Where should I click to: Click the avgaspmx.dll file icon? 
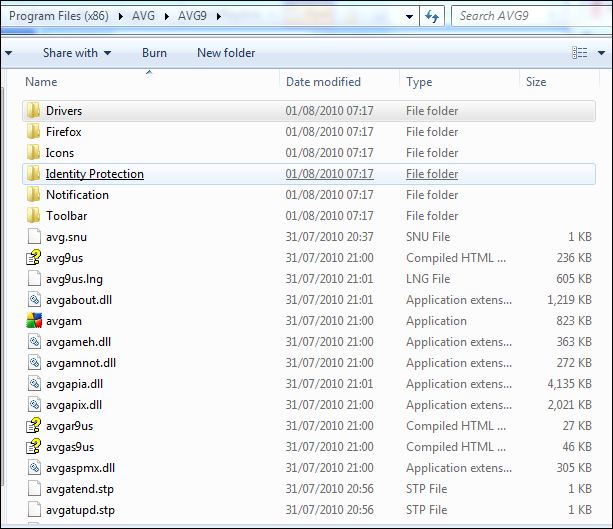pyautogui.click(x=34, y=468)
